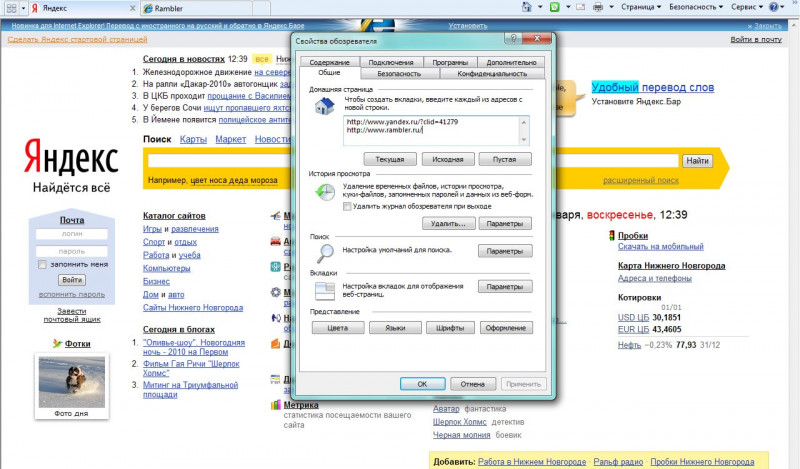
Task: Open Параметры for browsing history
Action: (505, 224)
